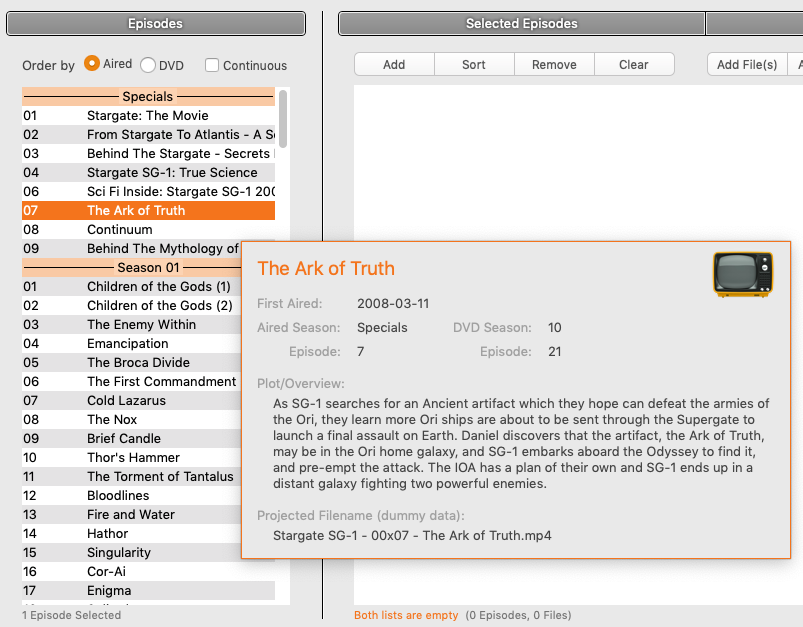Select The Ark of Truth highlighted row
The image size is (803, 627).
[136, 211]
